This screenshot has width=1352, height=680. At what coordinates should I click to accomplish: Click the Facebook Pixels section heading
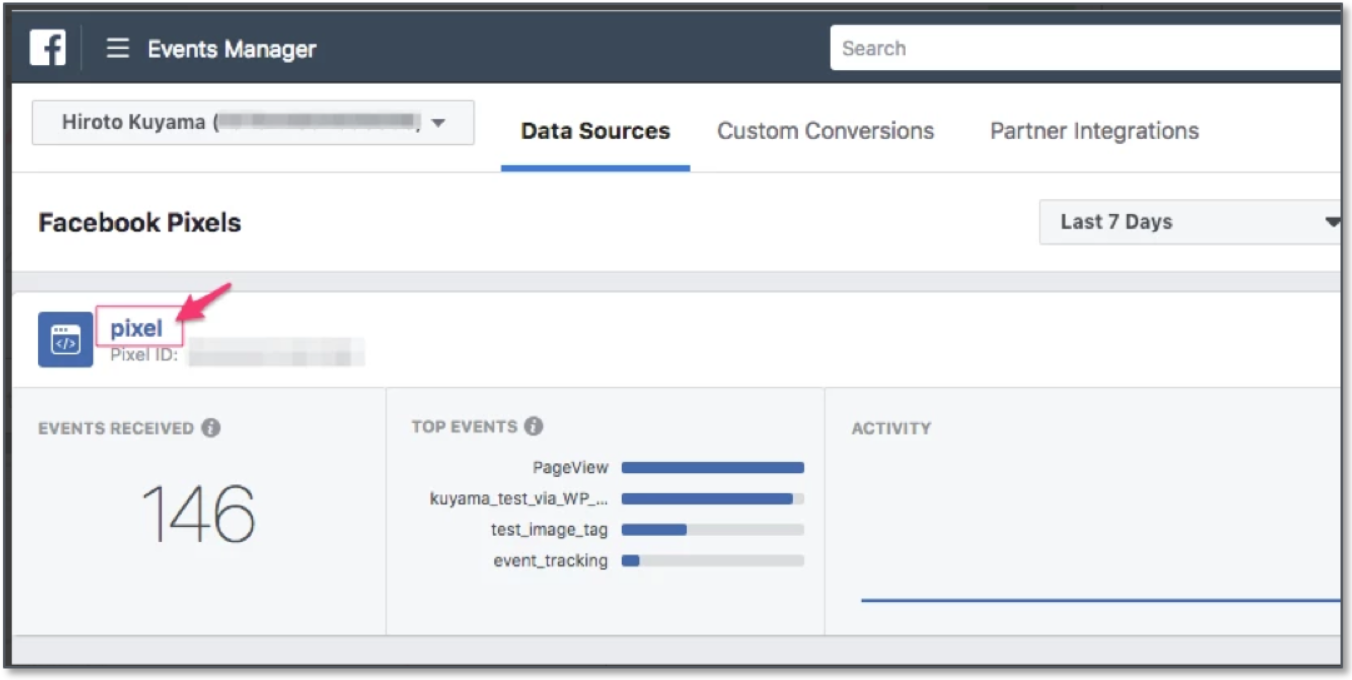tap(139, 222)
